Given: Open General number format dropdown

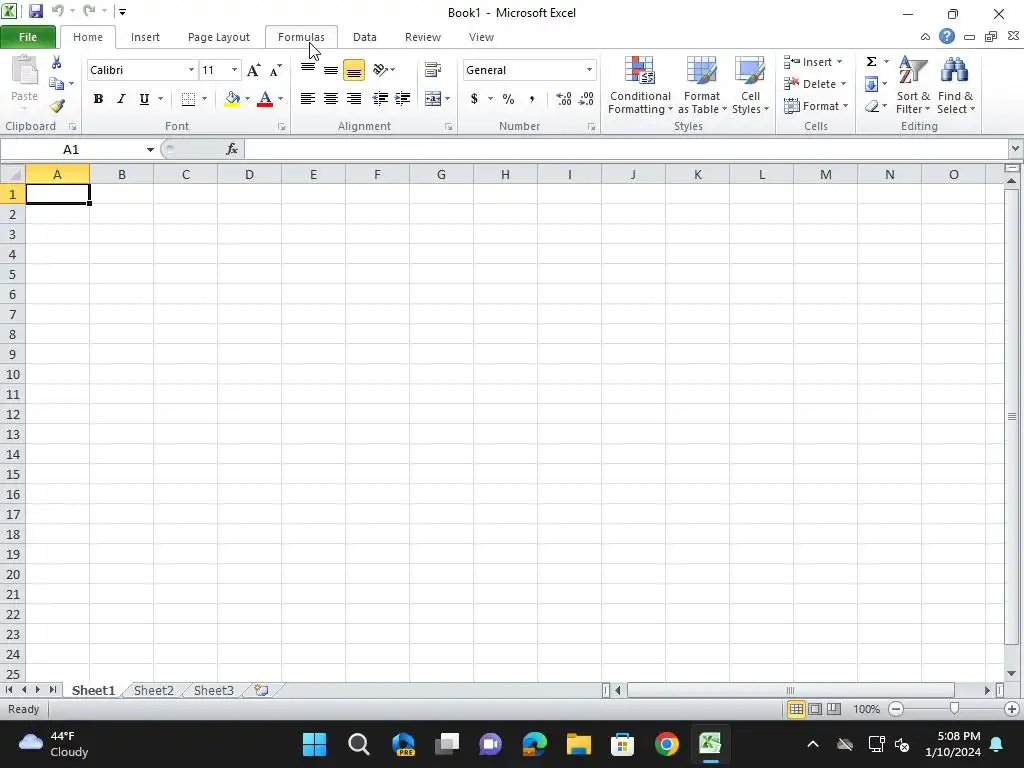Looking at the screenshot, I should pyautogui.click(x=589, y=70).
